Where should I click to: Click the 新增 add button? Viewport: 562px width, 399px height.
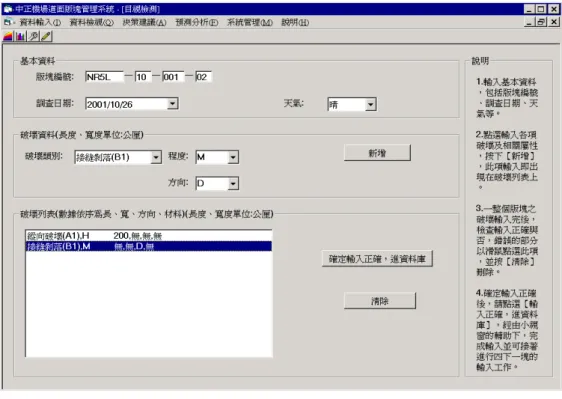377,153
